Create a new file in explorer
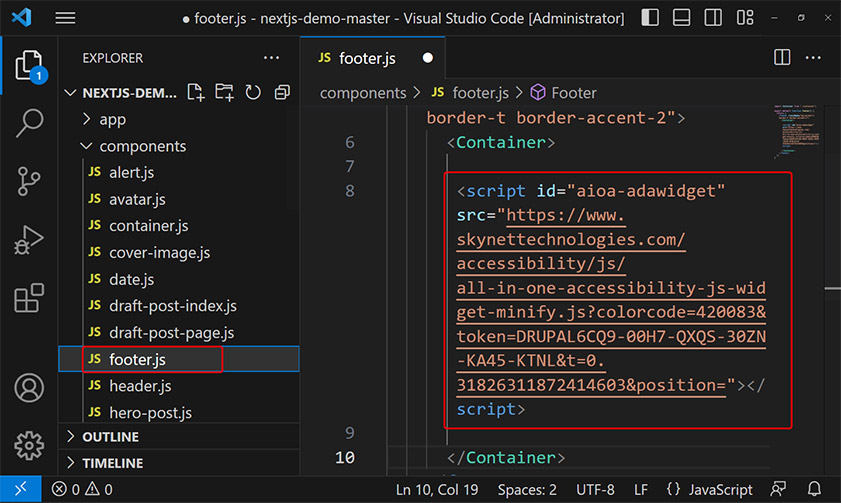 click(196, 92)
